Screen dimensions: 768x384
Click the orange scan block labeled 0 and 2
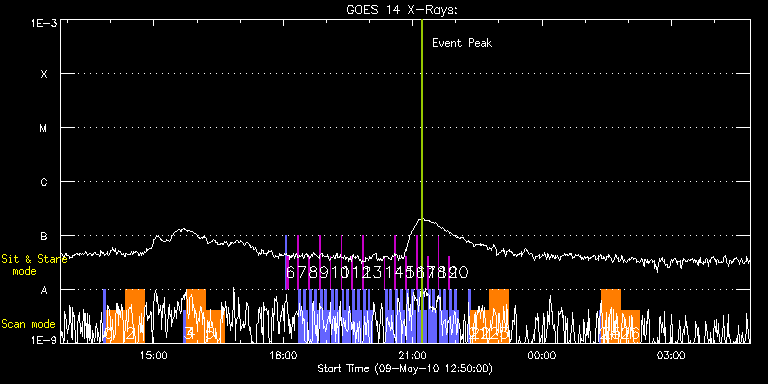point(126,316)
